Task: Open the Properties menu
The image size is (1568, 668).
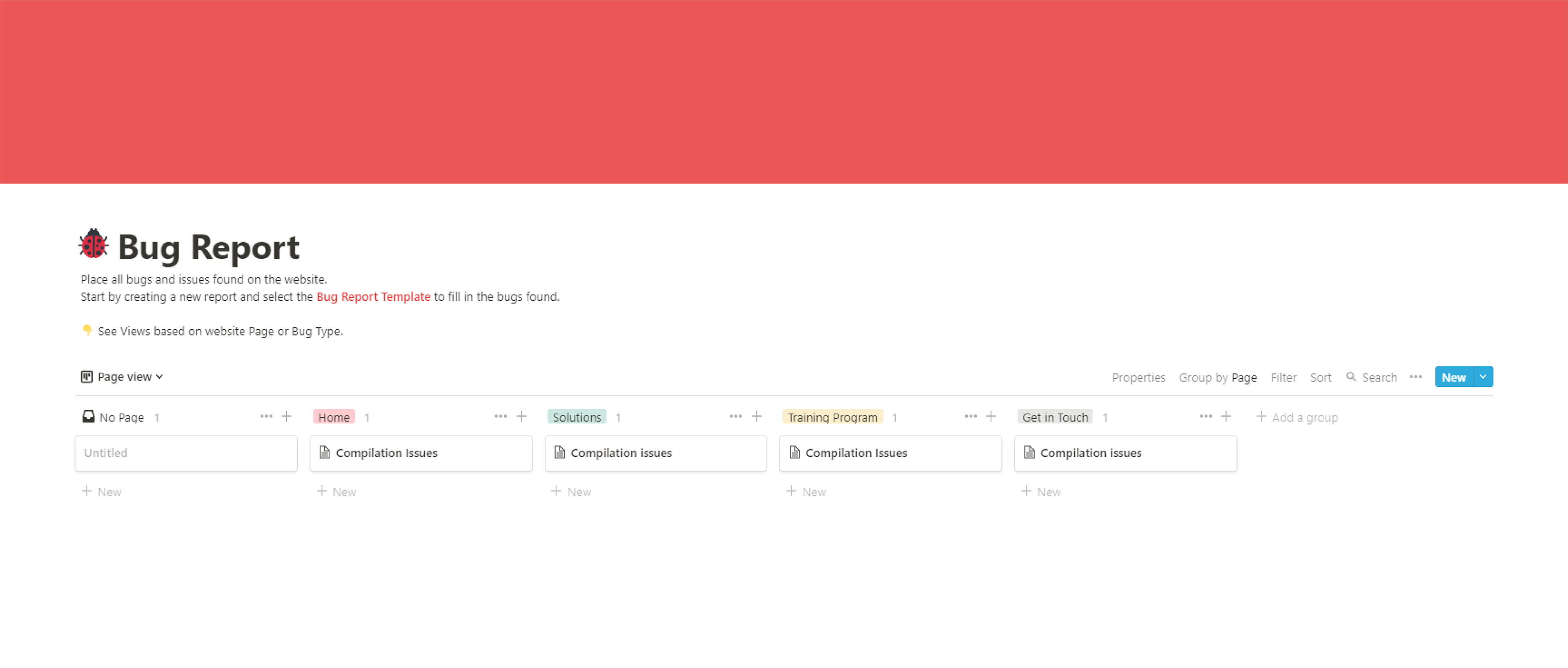Action: pyautogui.click(x=1138, y=378)
